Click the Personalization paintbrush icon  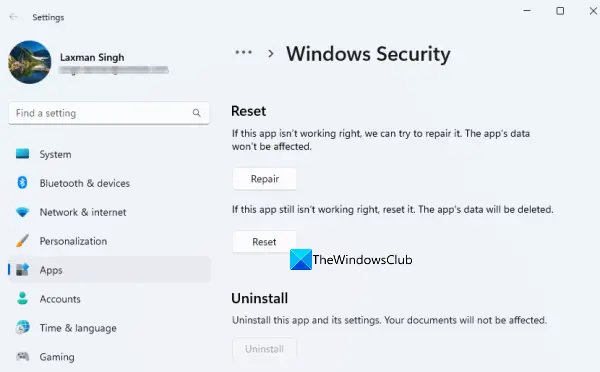[22, 241]
